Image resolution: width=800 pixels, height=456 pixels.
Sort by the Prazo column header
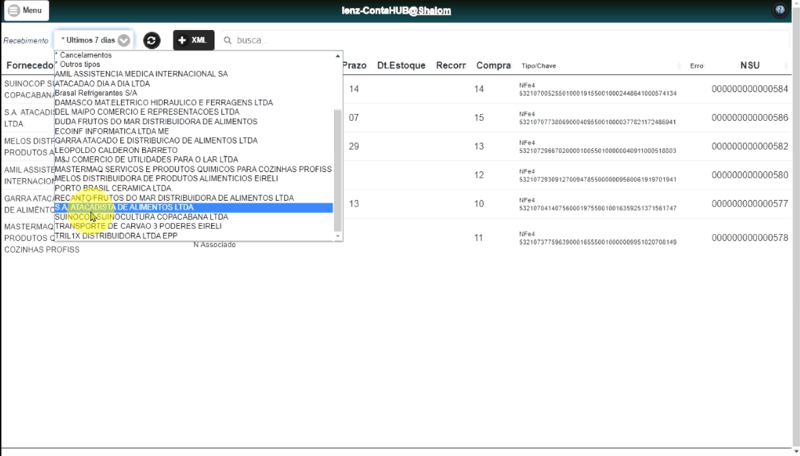[x=355, y=65]
